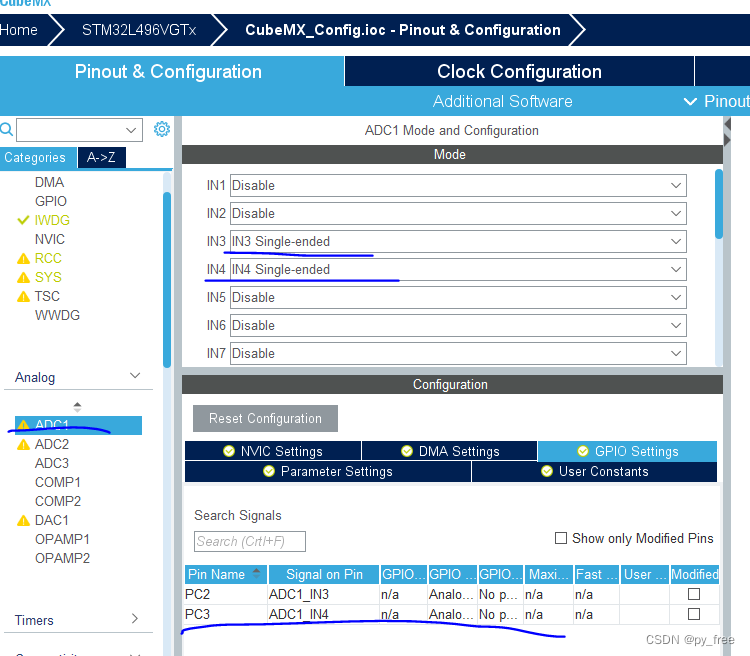Open the IN1 mode dropdown
Viewport: 750px width, 656px height.
[x=458, y=186]
